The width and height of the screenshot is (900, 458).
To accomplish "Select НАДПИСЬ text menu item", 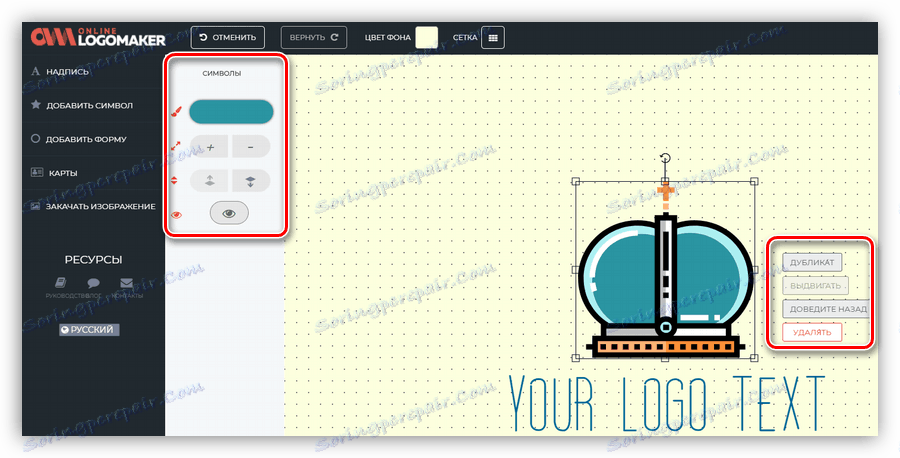I will coord(67,72).
